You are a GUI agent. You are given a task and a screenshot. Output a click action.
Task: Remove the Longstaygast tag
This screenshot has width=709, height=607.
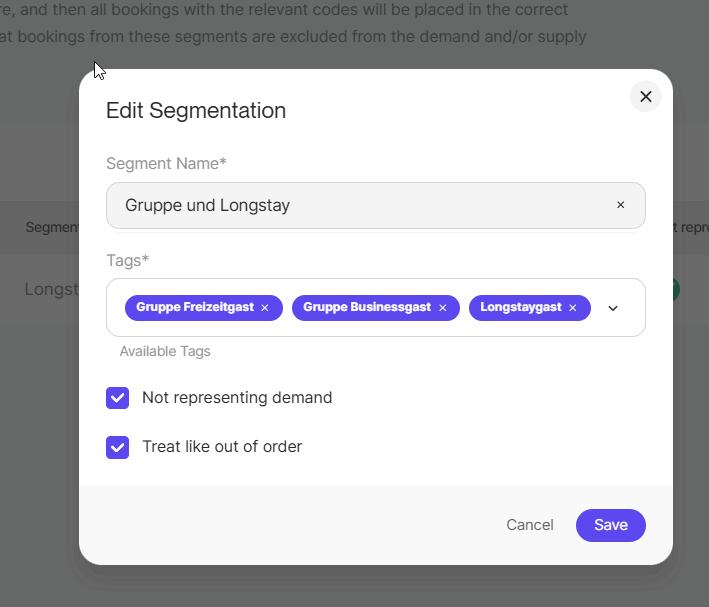[573, 308]
